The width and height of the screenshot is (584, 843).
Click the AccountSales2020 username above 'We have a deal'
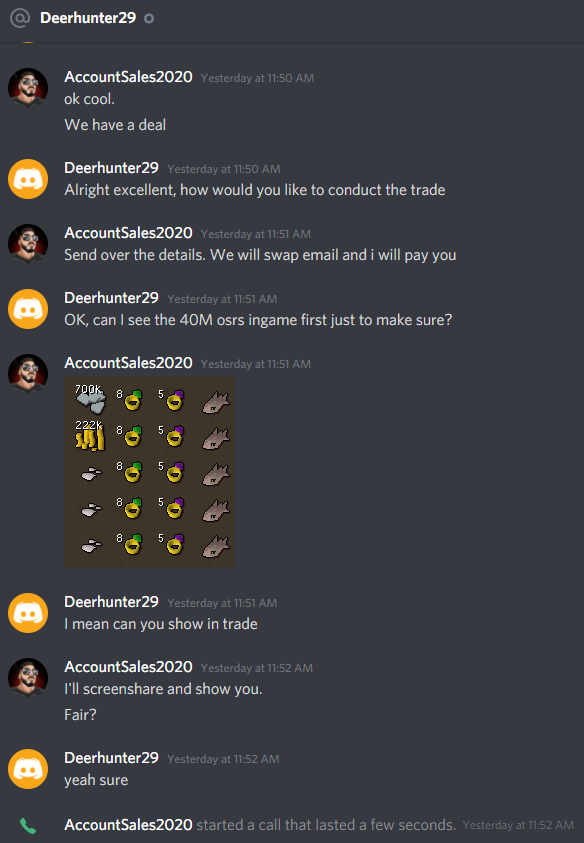coord(129,77)
